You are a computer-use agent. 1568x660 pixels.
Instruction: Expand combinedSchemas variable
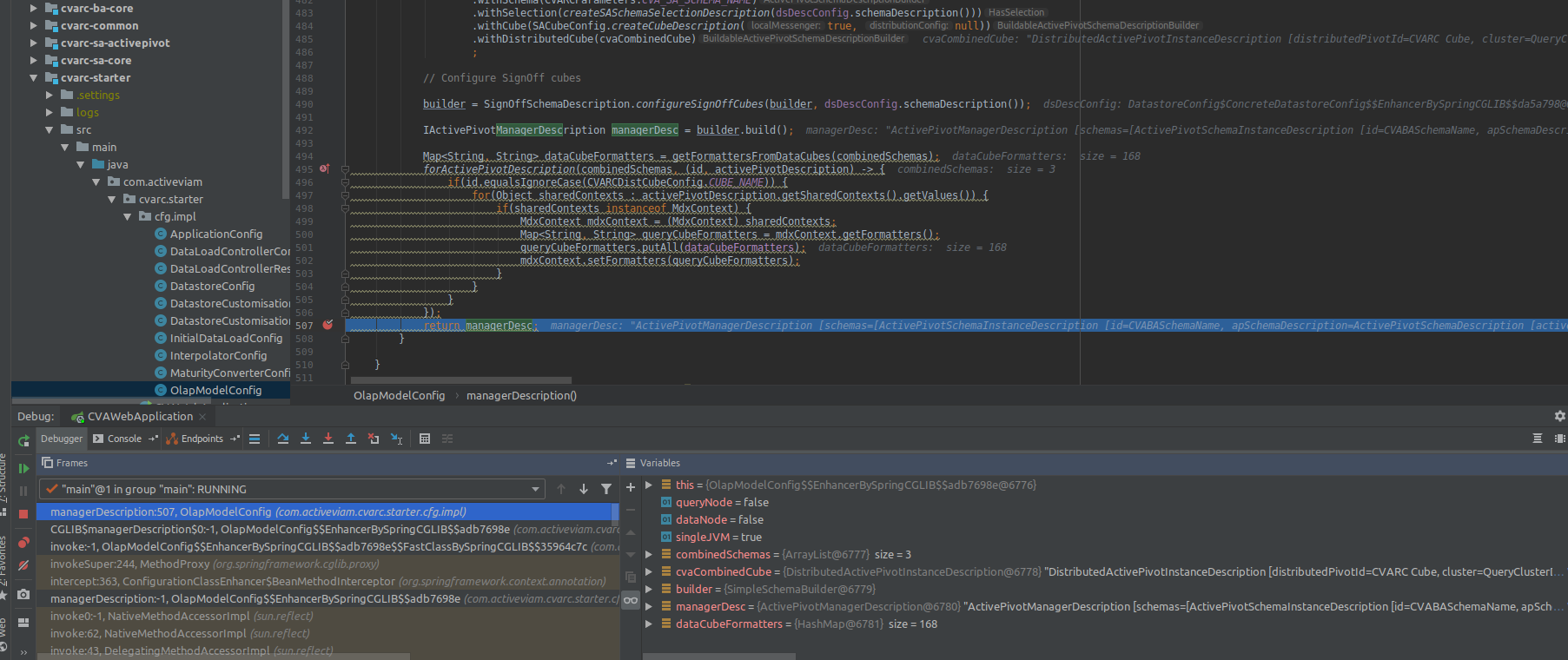coord(649,554)
